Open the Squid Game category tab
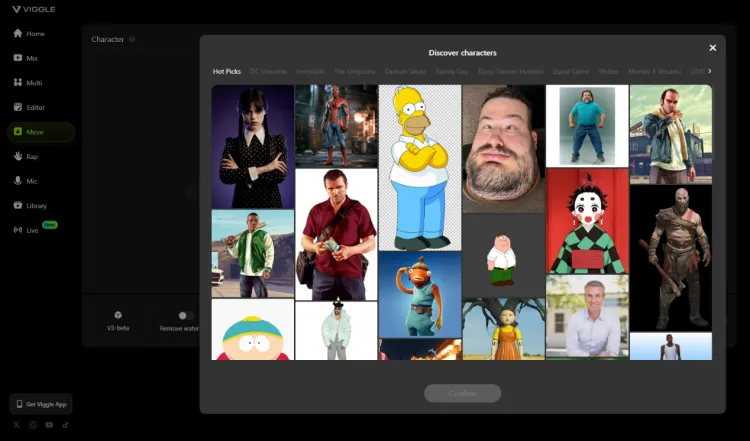This screenshot has height=441, width=750. coord(568,72)
